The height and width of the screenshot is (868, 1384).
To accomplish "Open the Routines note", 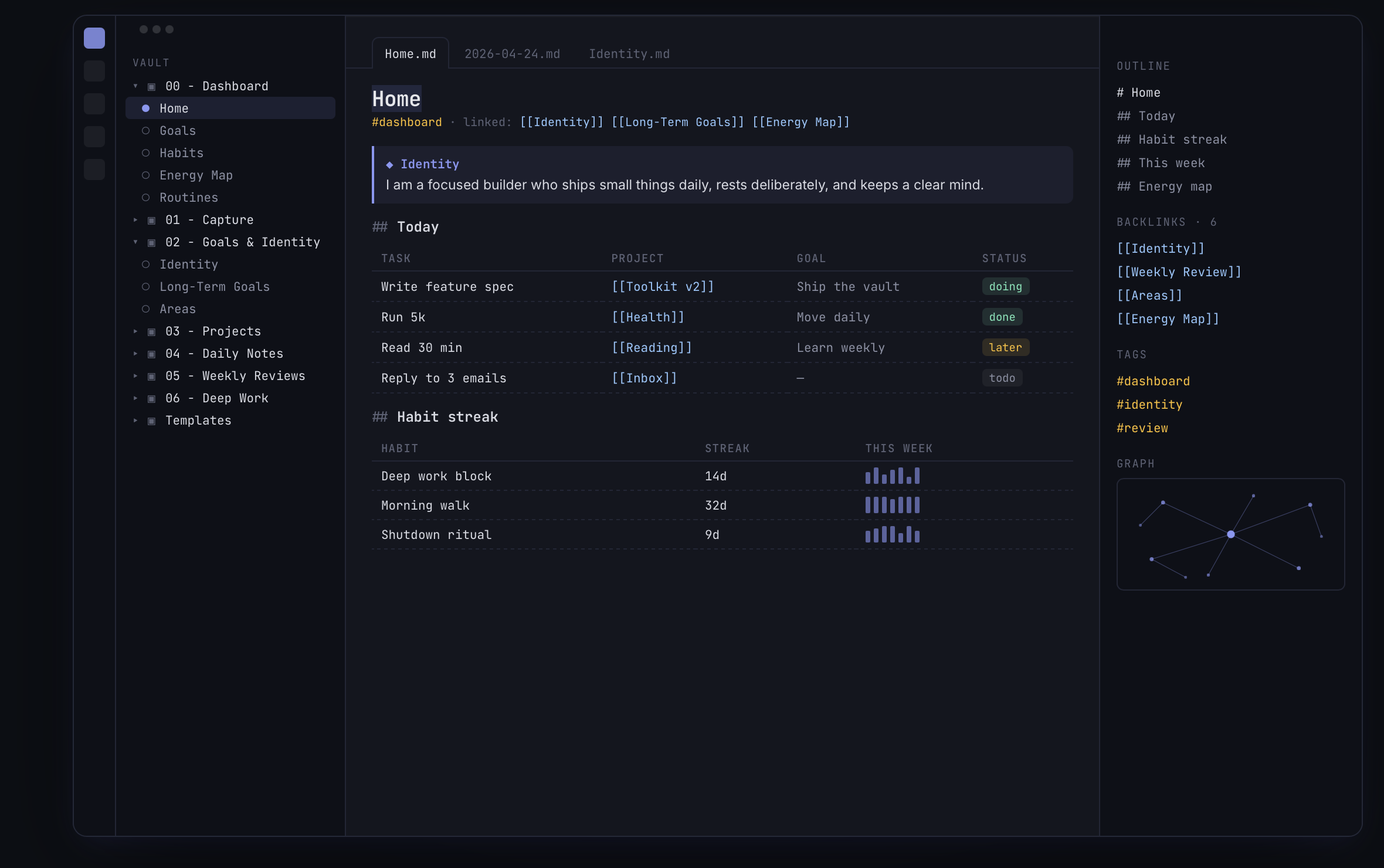I will pos(230,198).
